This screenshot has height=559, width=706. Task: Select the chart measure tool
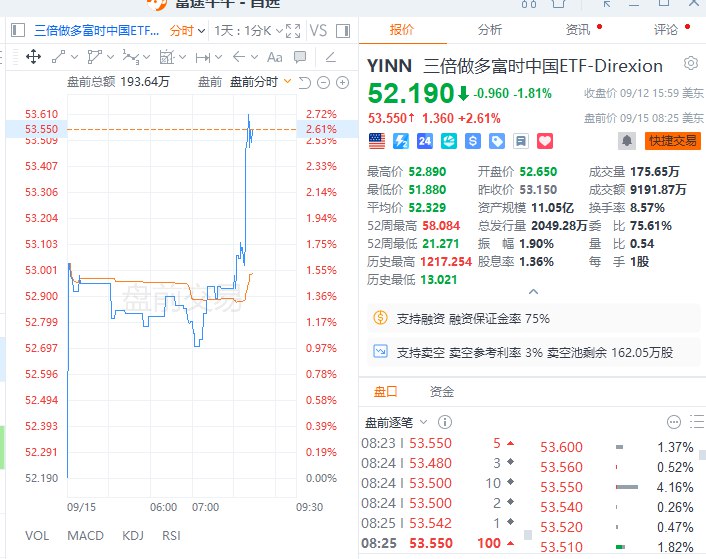167,57
